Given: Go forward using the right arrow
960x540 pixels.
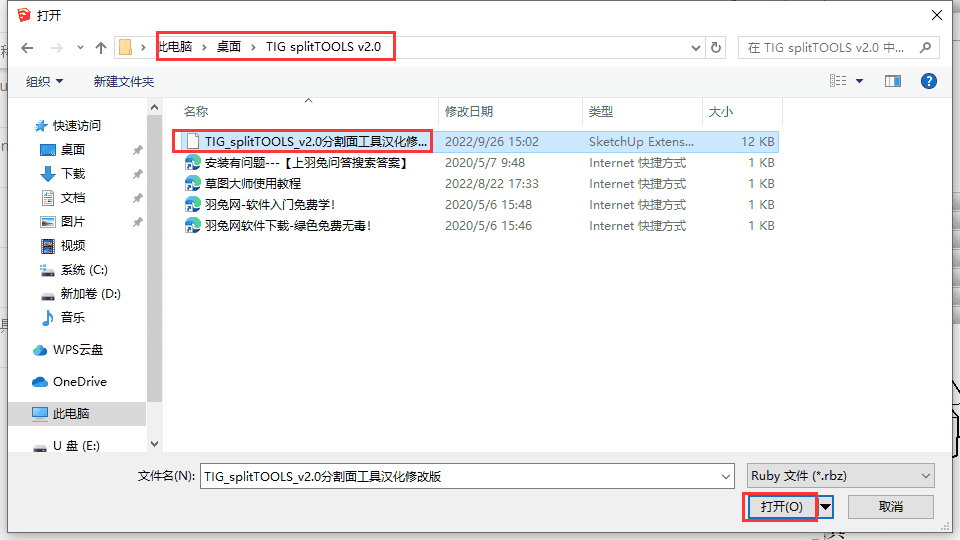Looking at the screenshot, I should pyautogui.click(x=56, y=48).
